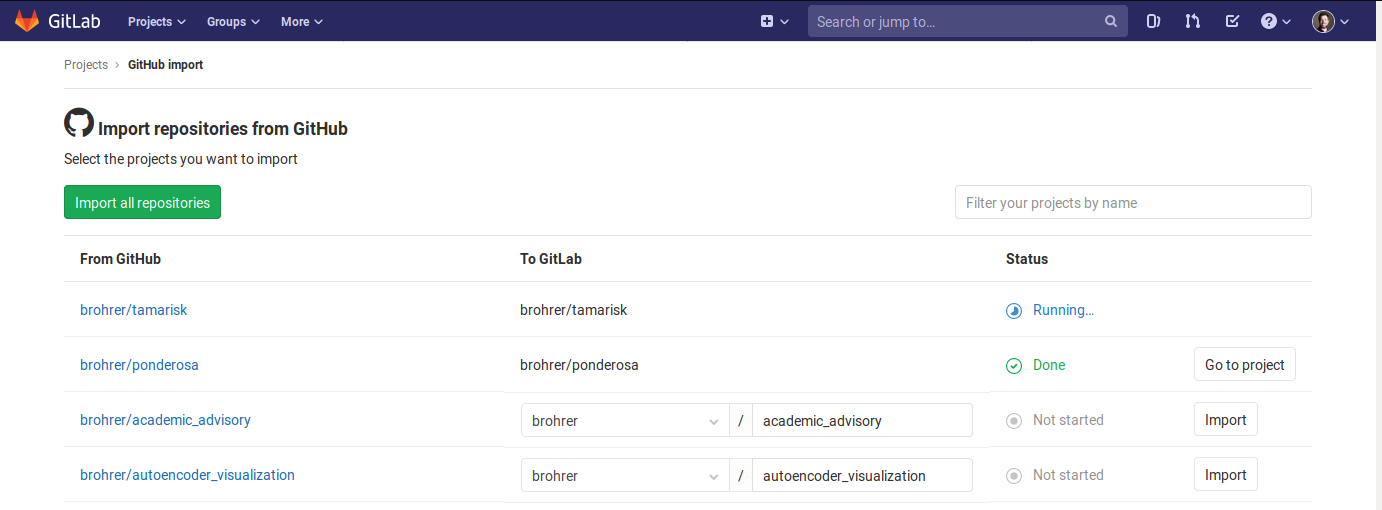Import the autoencoder_visualization repository
This screenshot has height=510, width=1382.
pyautogui.click(x=1226, y=475)
